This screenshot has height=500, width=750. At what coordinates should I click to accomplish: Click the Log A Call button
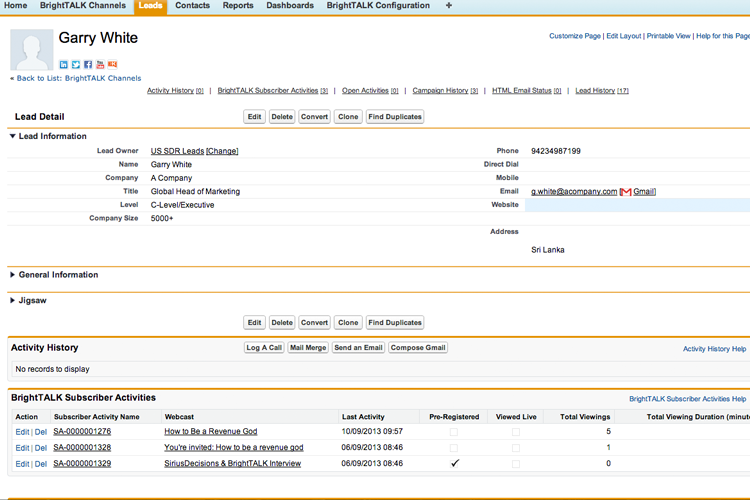click(x=264, y=348)
